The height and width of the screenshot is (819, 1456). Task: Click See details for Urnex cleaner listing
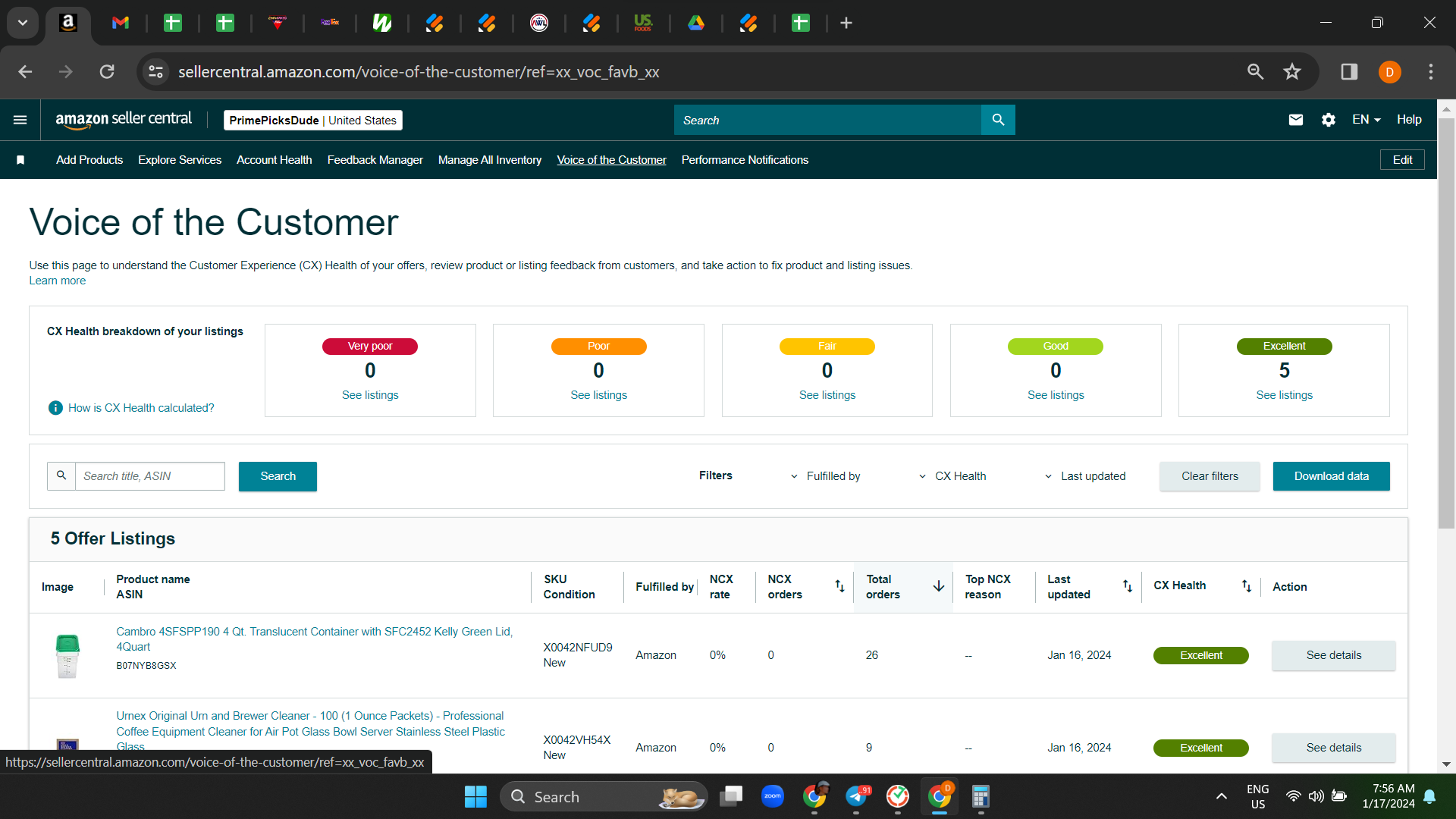point(1334,748)
